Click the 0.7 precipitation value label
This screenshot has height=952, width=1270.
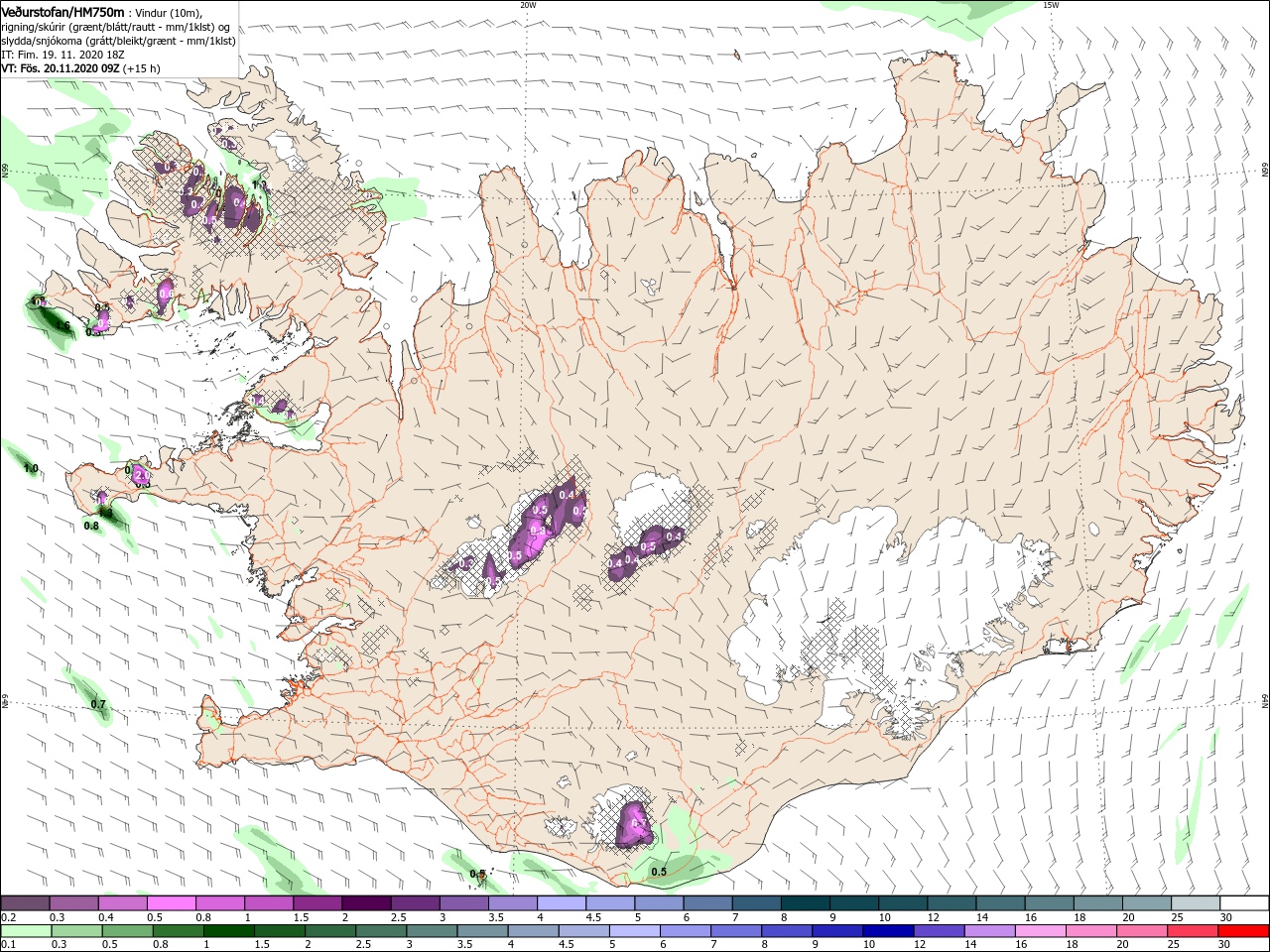coord(98,704)
